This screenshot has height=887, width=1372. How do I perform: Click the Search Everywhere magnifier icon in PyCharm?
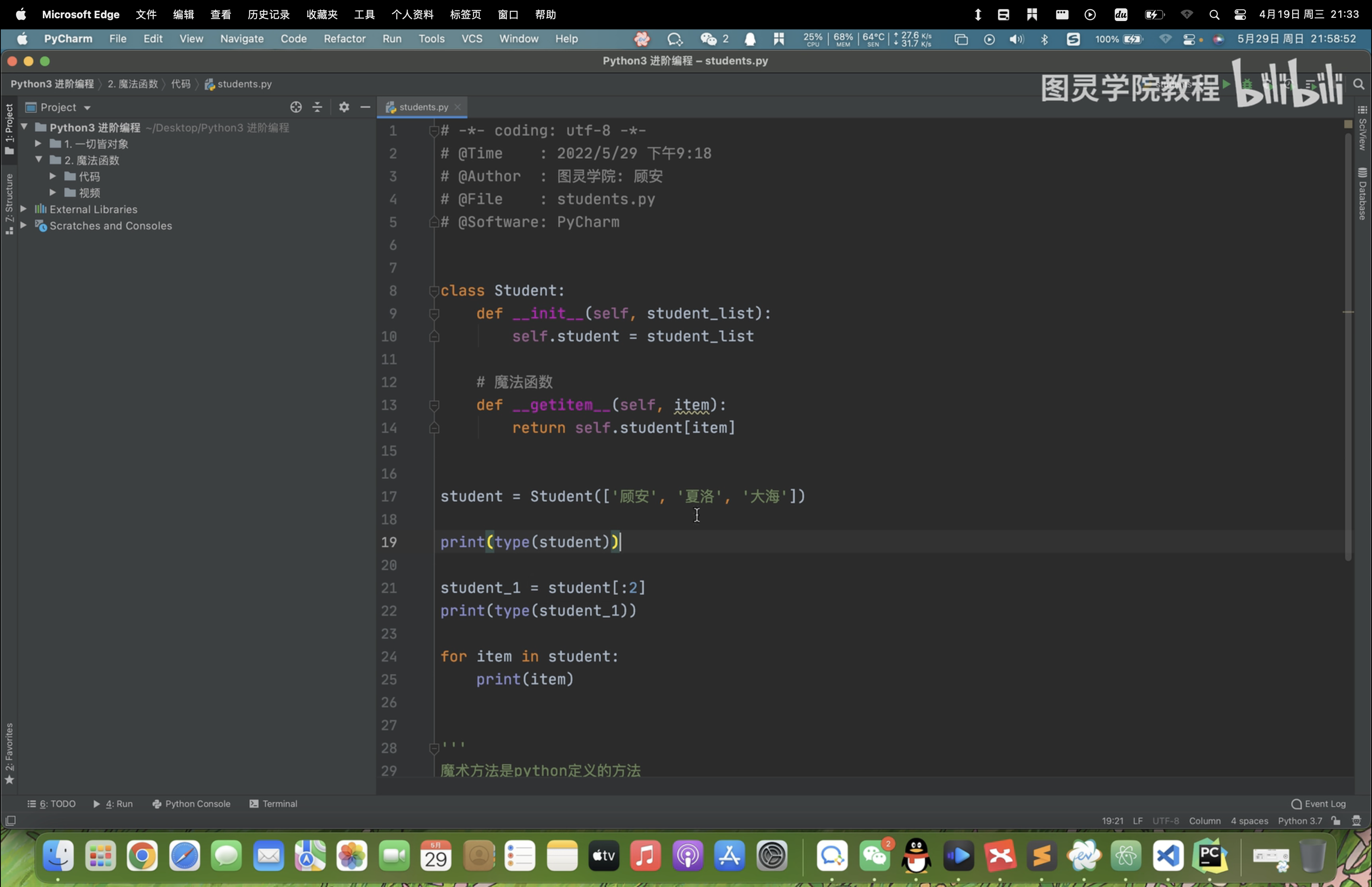tap(1359, 84)
